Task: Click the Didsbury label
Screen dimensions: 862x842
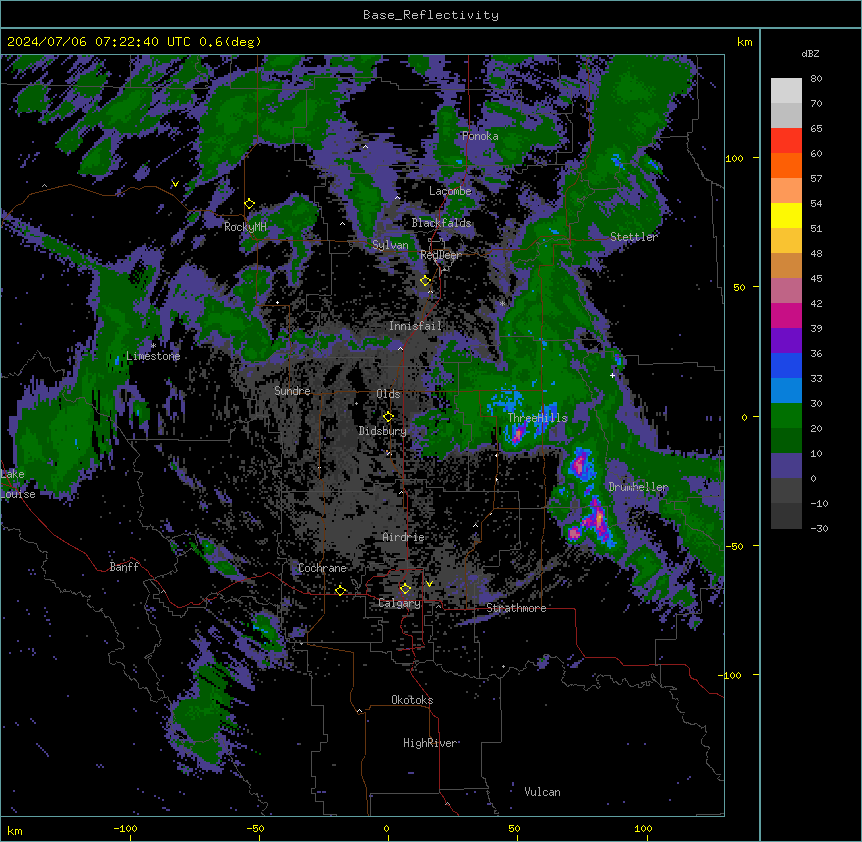Action: point(383,431)
